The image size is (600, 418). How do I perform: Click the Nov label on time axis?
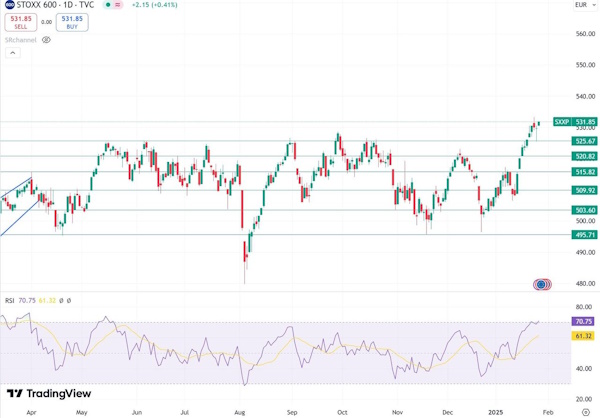point(398,413)
